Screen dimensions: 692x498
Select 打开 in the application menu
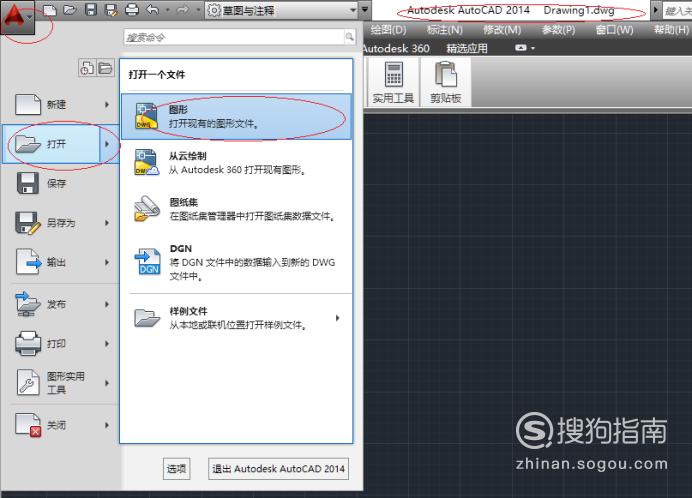click(x=52, y=144)
